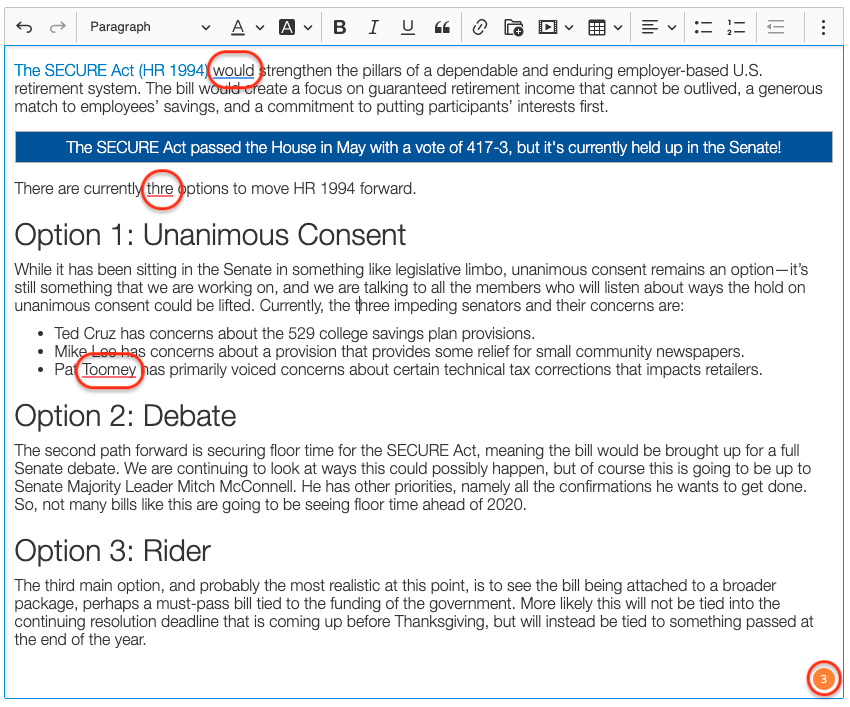Click the heading Option 3: Rider

(112, 551)
